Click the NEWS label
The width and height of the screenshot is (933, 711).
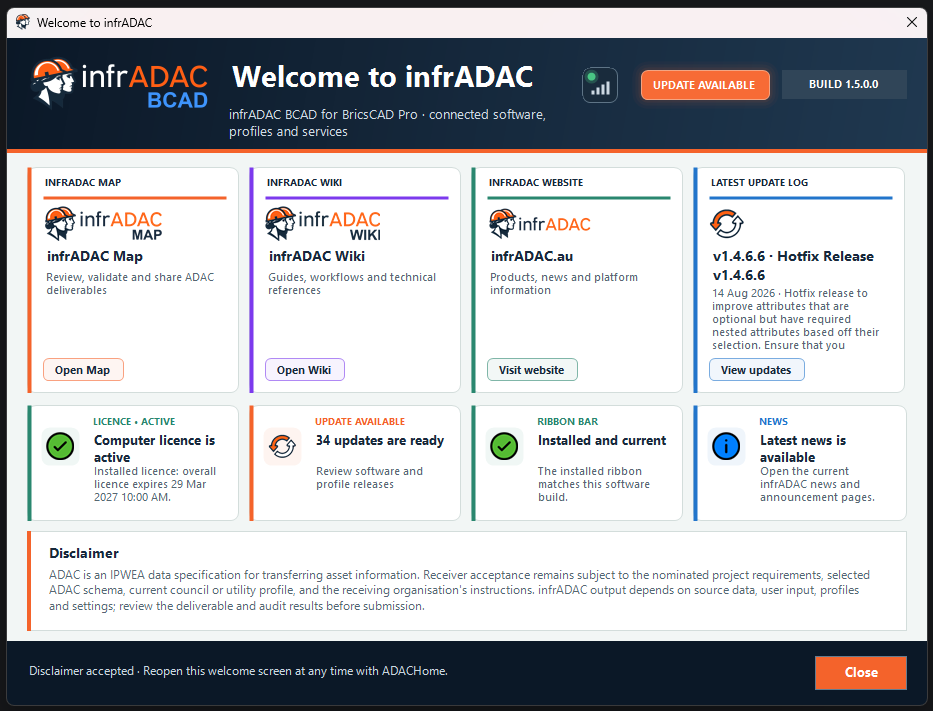click(774, 421)
